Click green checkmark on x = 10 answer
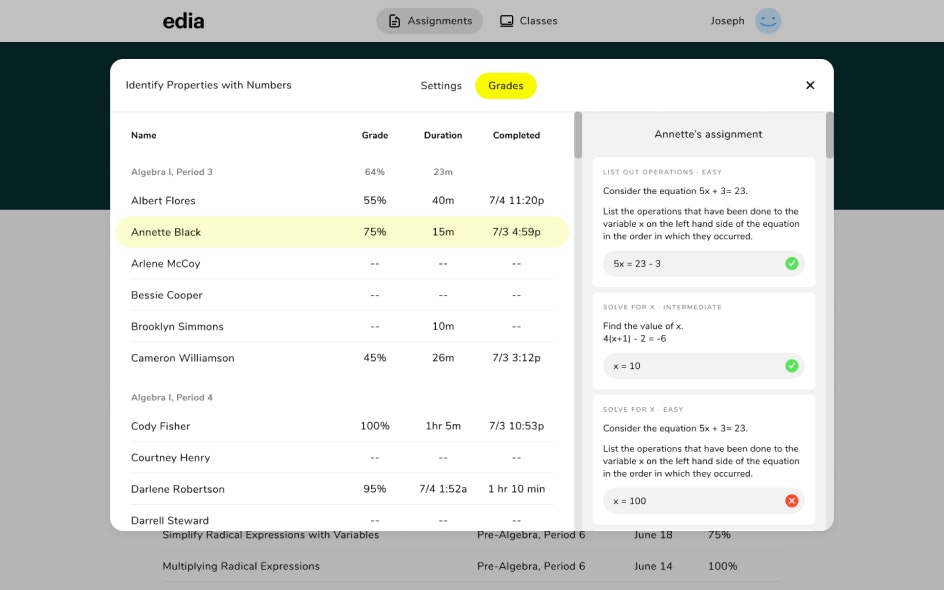The image size is (944, 590). tap(791, 366)
